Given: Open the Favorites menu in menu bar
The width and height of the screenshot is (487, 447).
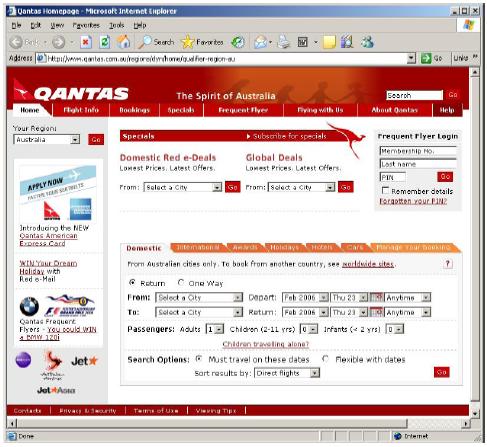Looking at the screenshot, I should point(86,25).
